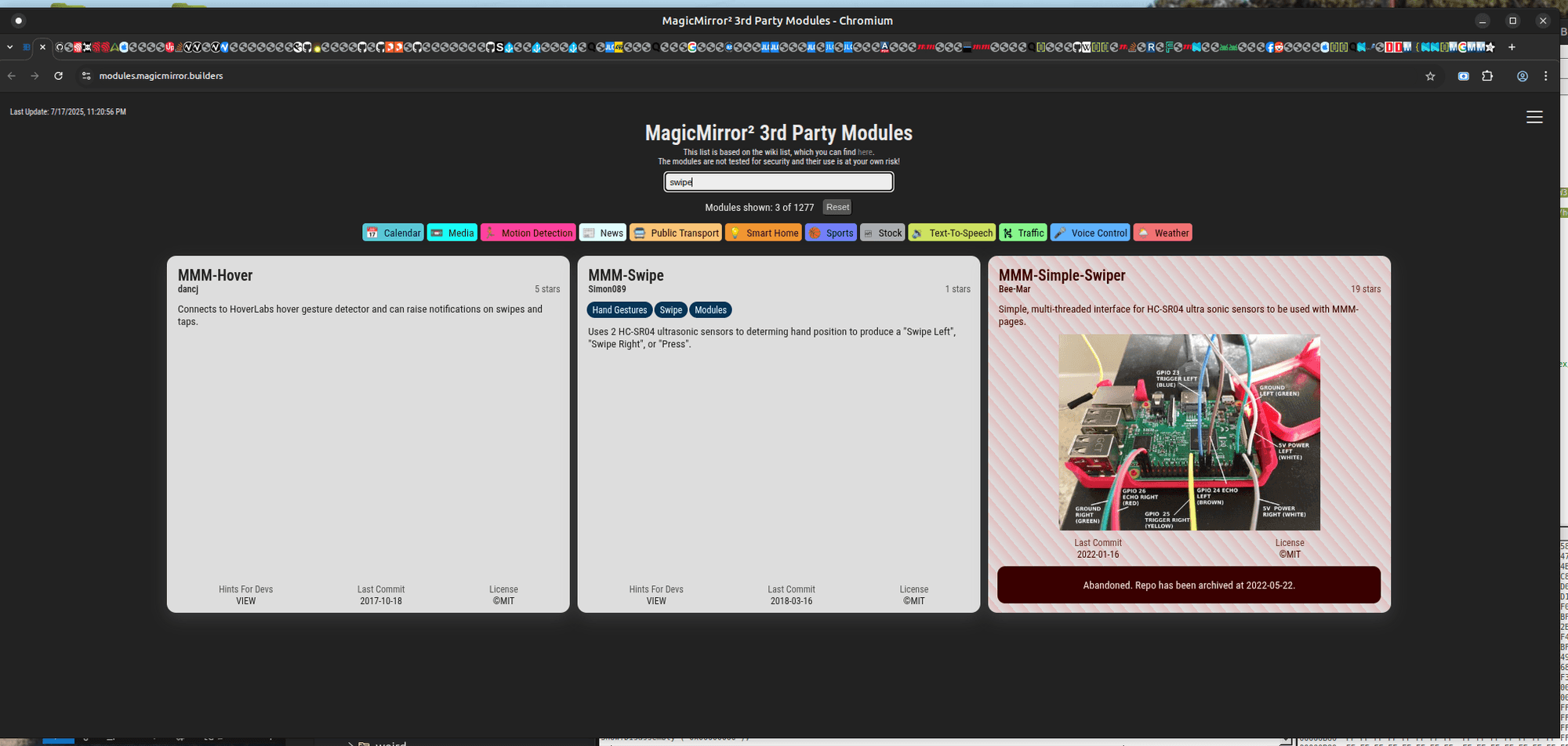Filter by Media category
The height and width of the screenshot is (746, 1568).
pyautogui.click(x=452, y=233)
